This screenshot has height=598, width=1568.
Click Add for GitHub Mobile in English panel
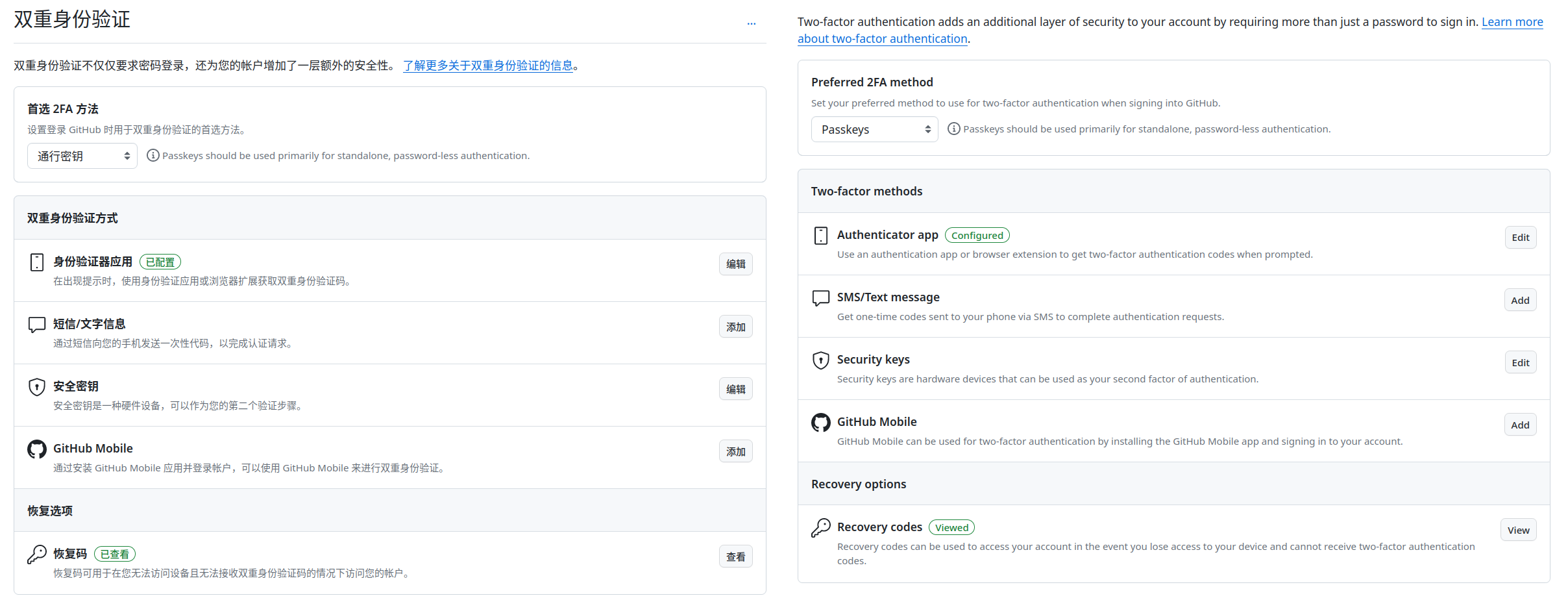pyautogui.click(x=1521, y=425)
